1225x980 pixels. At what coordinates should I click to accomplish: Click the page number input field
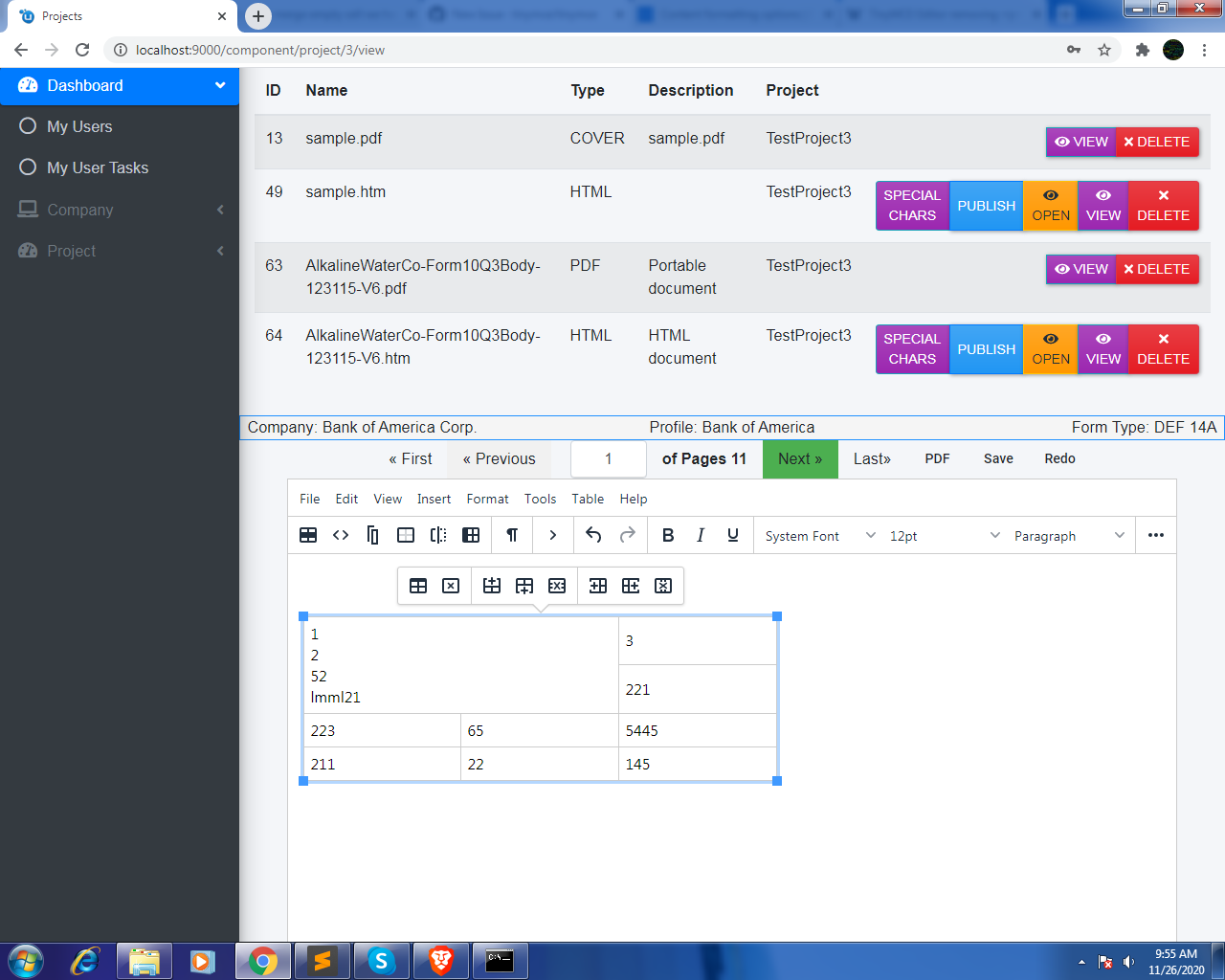(608, 458)
